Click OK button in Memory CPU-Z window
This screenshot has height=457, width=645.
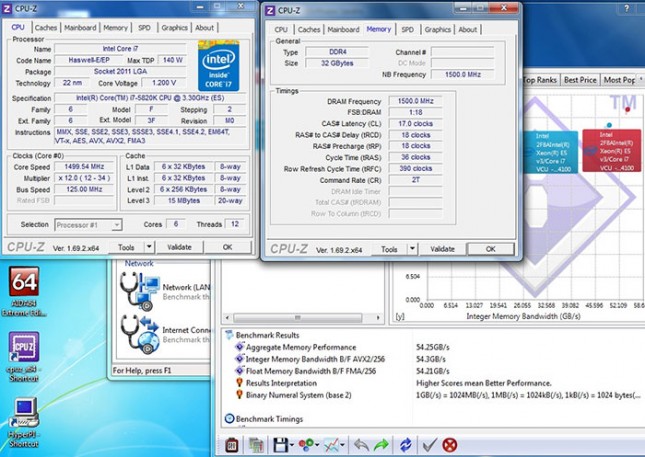(x=490, y=249)
